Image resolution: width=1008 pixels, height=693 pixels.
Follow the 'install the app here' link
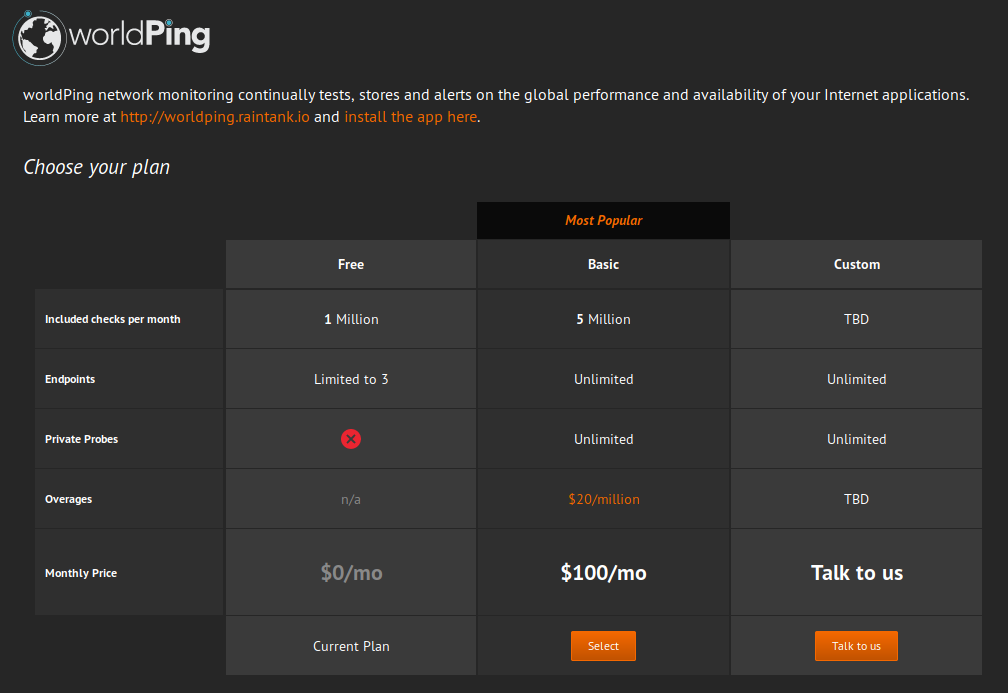[411, 117]
